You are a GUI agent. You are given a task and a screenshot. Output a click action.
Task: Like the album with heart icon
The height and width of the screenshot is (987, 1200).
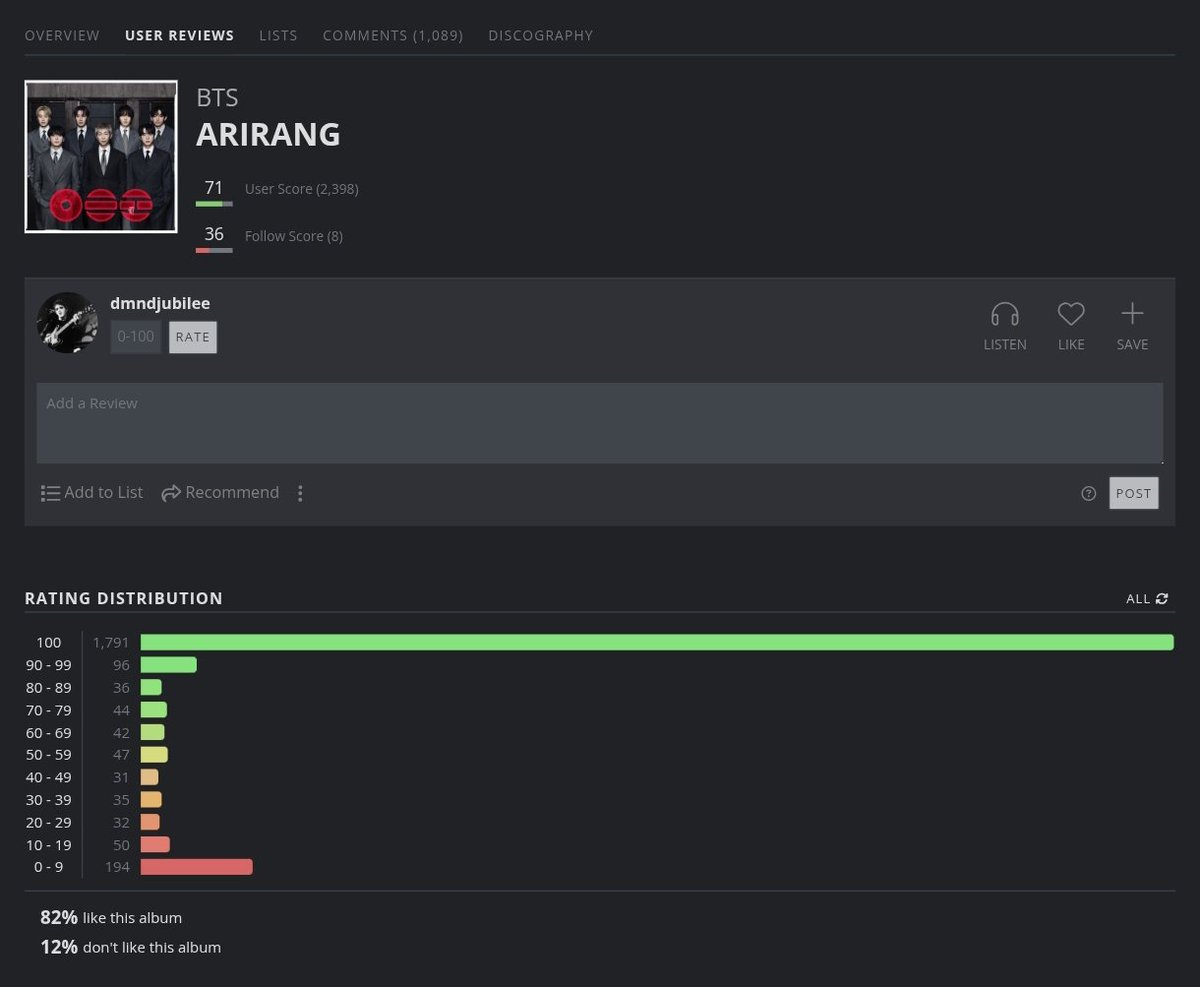coord(1071,315)
